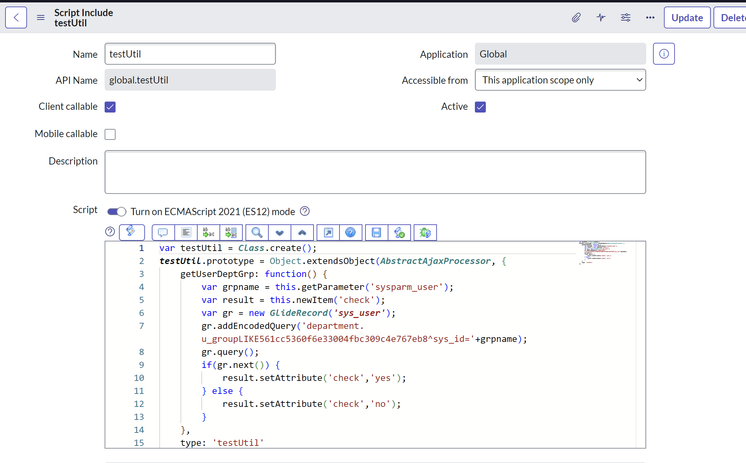Uncheck the Client callable checkbox
Screen dimensions: 746x463
tap(110, 107)
